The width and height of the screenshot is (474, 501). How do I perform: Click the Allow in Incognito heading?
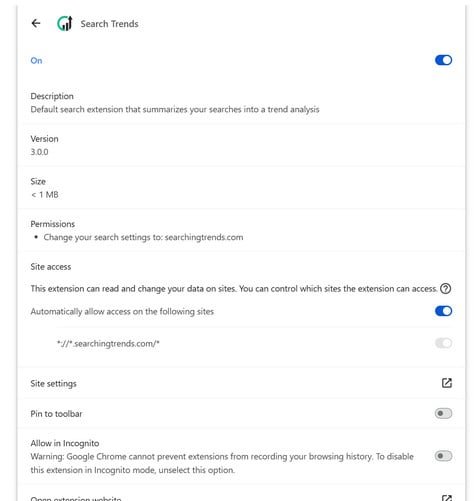(65, 443)
